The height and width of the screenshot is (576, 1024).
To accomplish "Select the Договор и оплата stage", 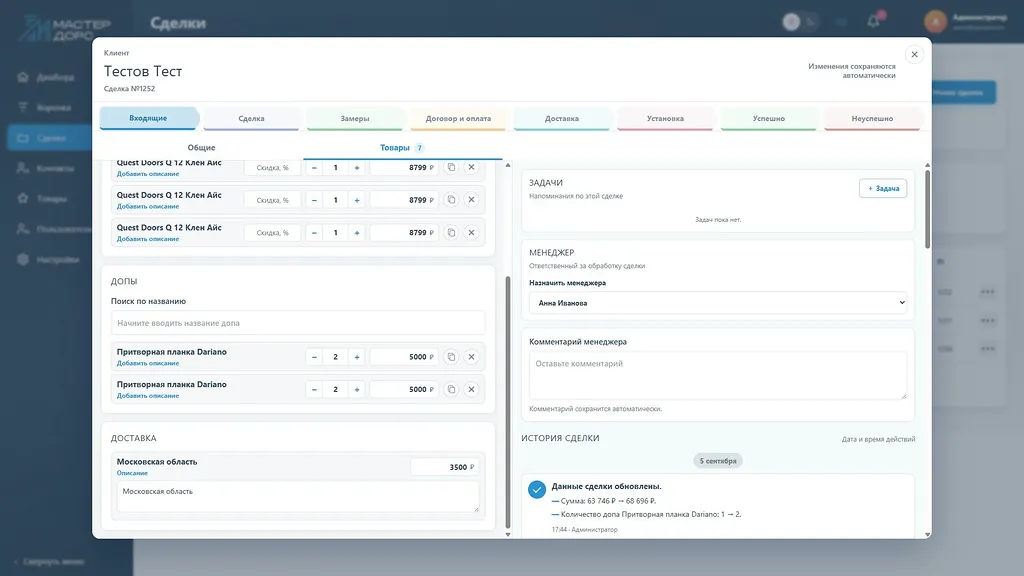I will (x=458, y=118).
